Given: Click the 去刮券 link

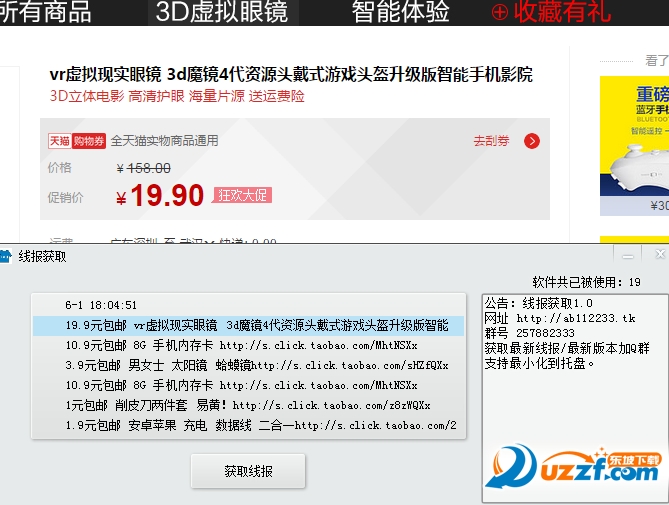Looking at the screenshot, I should [x=492, y=141].
